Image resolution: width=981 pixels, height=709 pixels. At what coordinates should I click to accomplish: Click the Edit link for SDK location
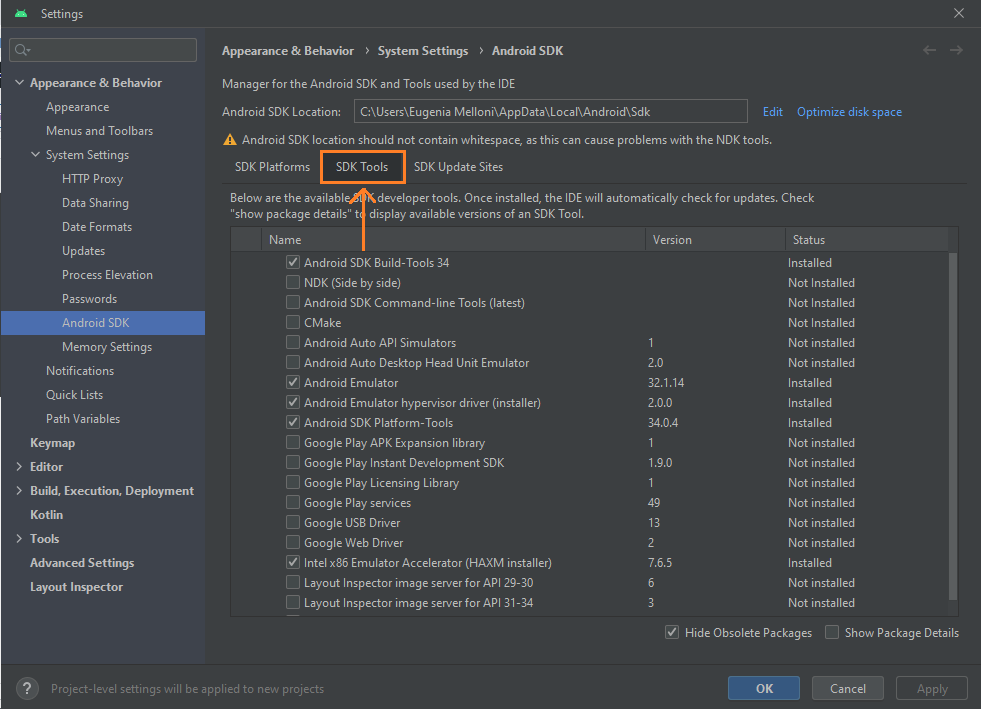tap(773, 112)
